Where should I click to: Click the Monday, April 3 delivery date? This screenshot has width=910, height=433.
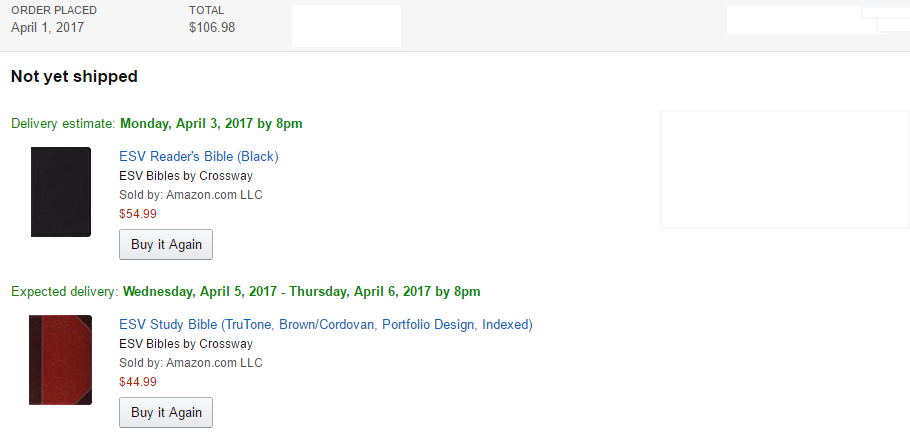pyautogui.click(x=211, y=124)
